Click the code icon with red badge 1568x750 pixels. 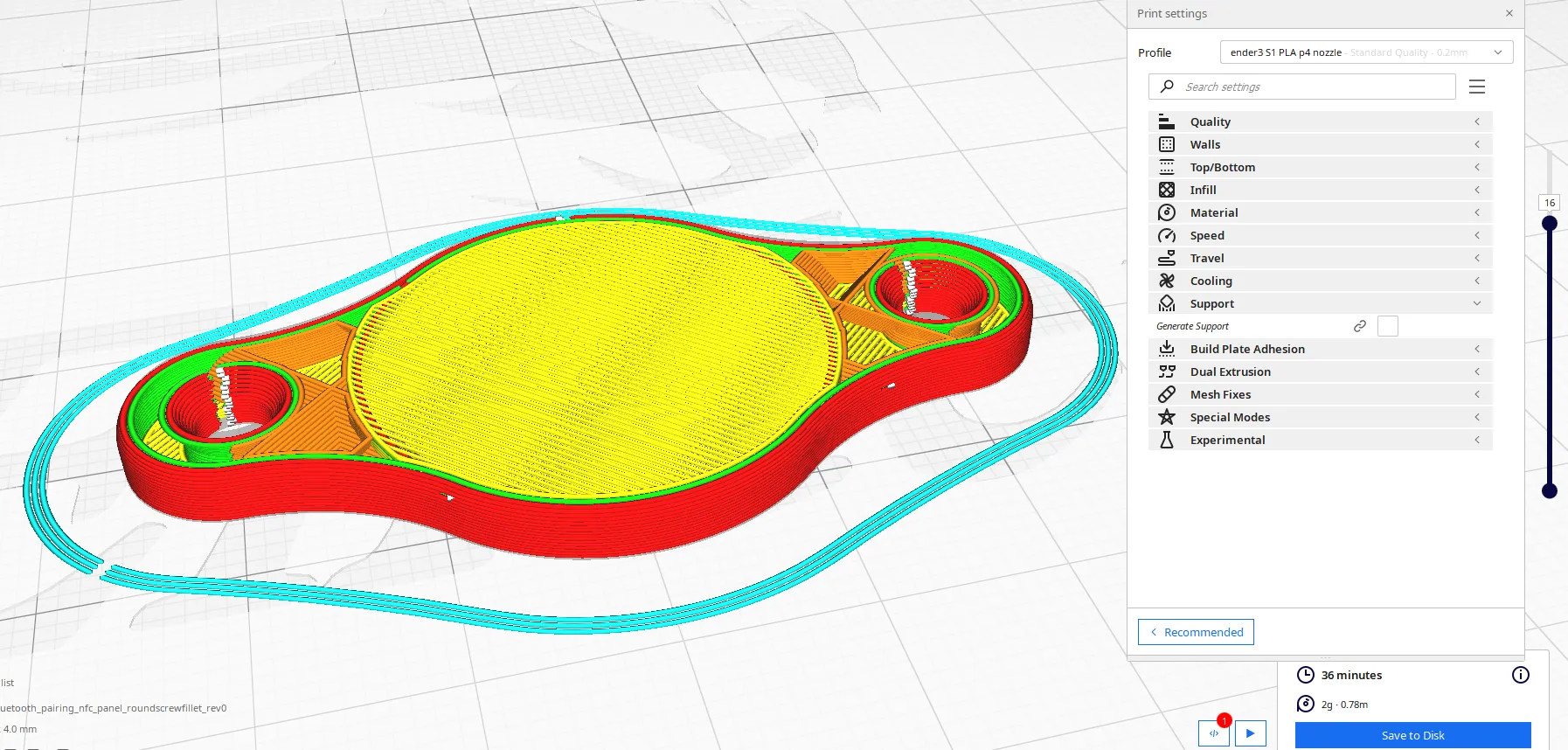[x=1214, y=733]
